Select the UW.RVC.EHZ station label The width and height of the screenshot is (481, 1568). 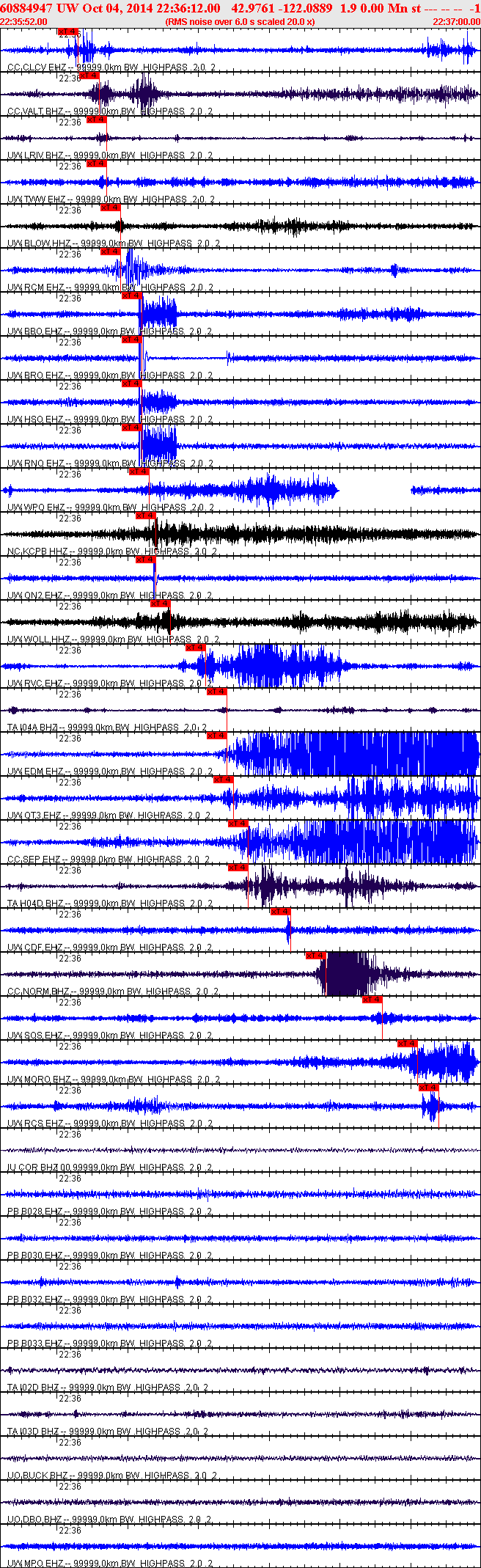pos(111,684)
